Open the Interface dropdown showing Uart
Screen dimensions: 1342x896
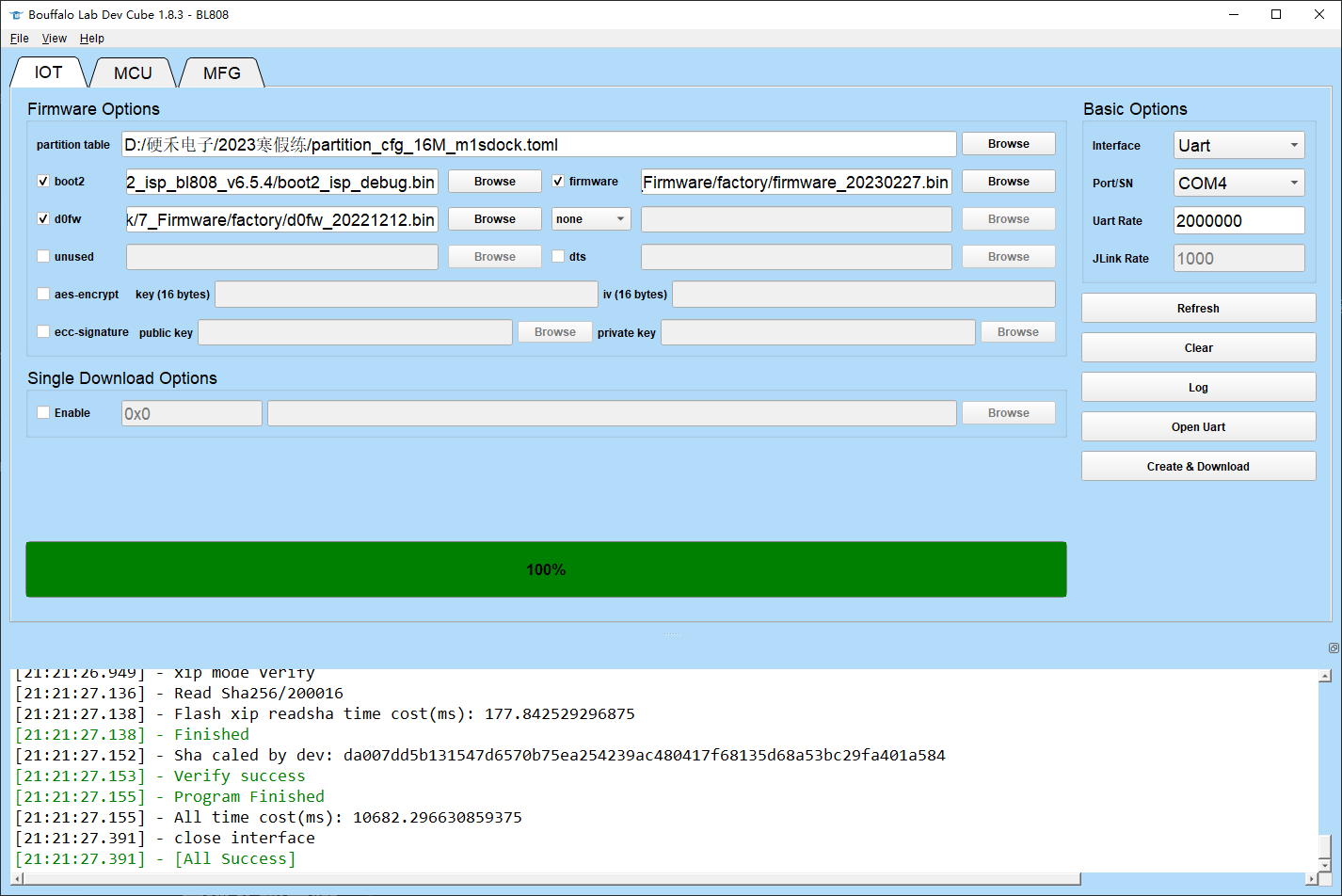(x=1238, y=146)
